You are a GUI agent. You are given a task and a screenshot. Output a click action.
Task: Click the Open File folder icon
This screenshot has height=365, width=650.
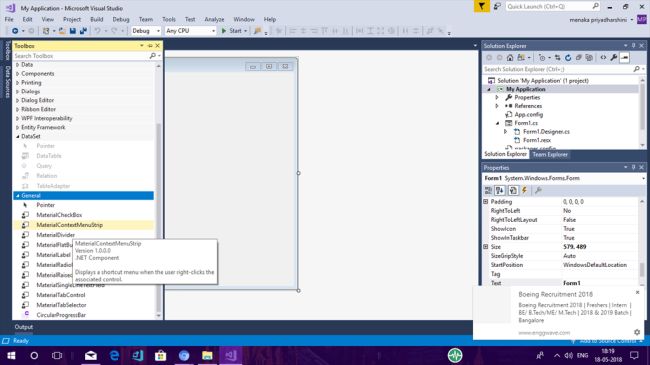pyautogui.click(x=62, y=31)
